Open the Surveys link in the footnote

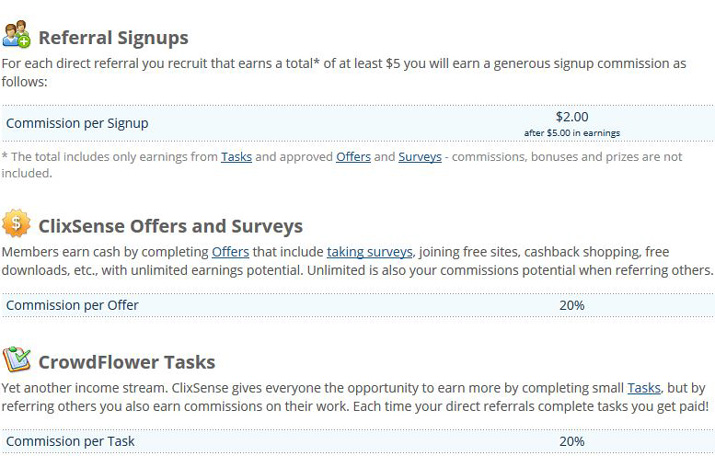point(420,157)
